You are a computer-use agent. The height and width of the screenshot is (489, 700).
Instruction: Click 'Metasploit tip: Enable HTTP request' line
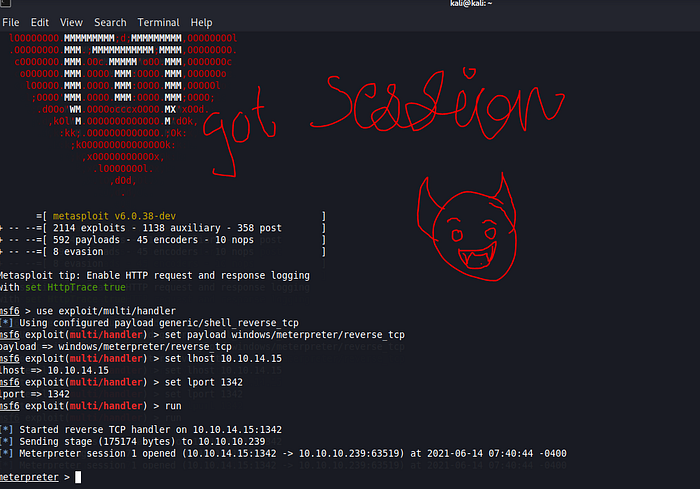point(155,276)
